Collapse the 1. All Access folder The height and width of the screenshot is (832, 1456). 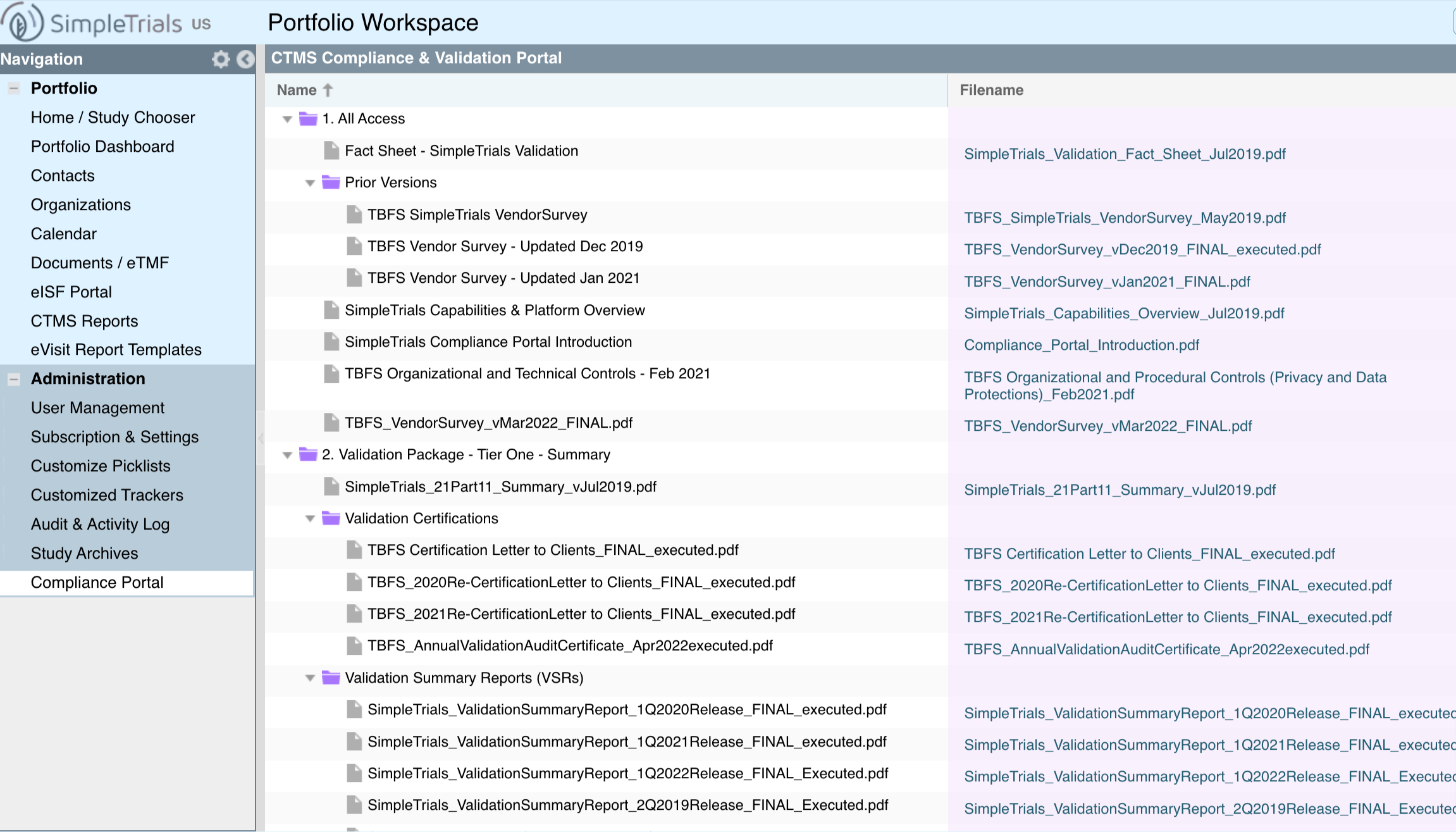coord(287,119)
